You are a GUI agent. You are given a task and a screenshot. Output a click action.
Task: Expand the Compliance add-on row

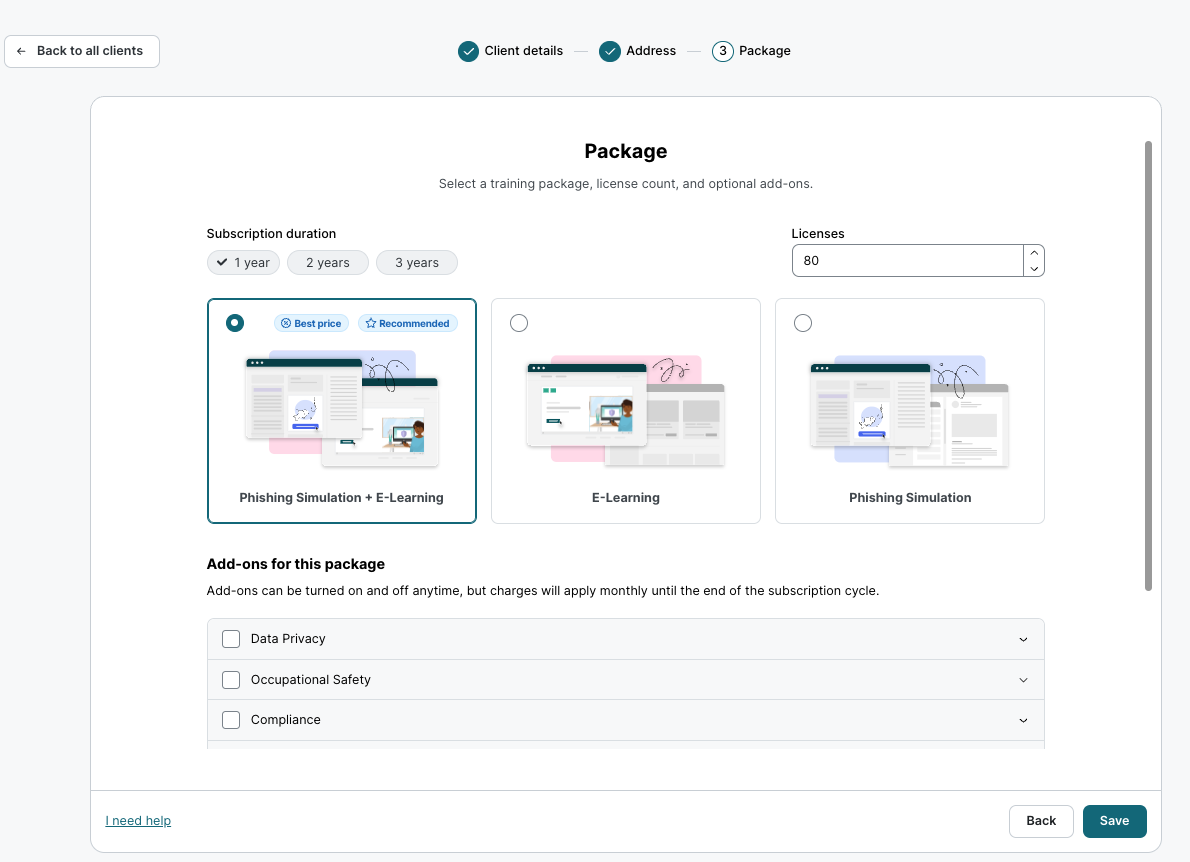[1023, 720]
